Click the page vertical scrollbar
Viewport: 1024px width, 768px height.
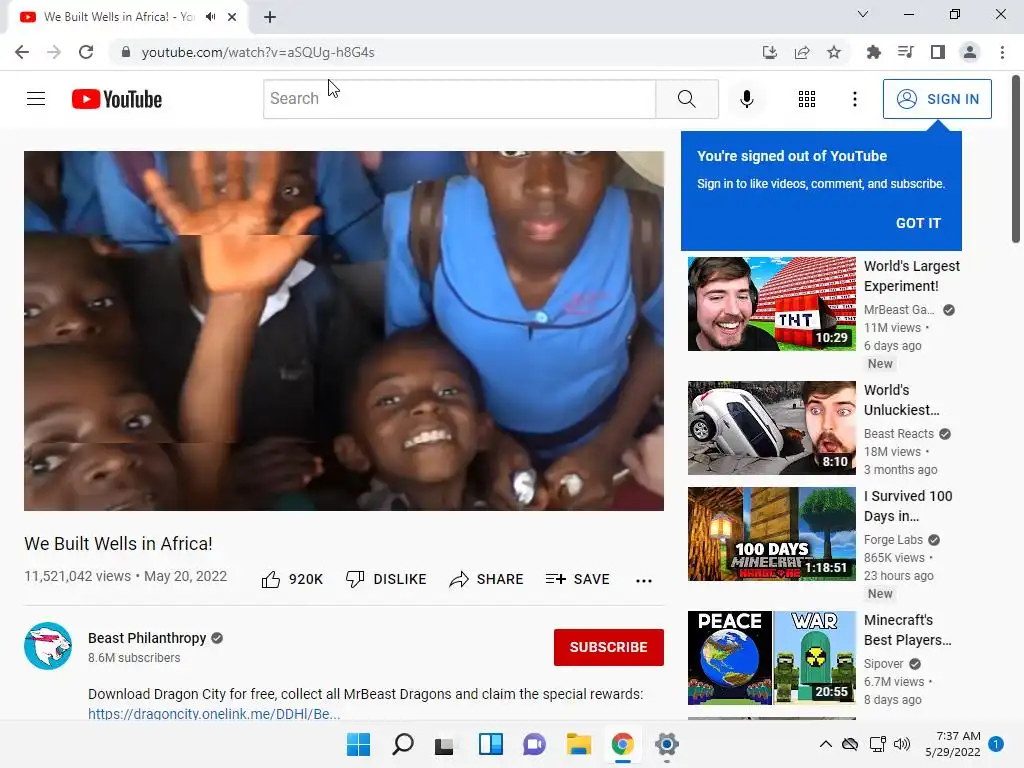(x=1016, y=159)
